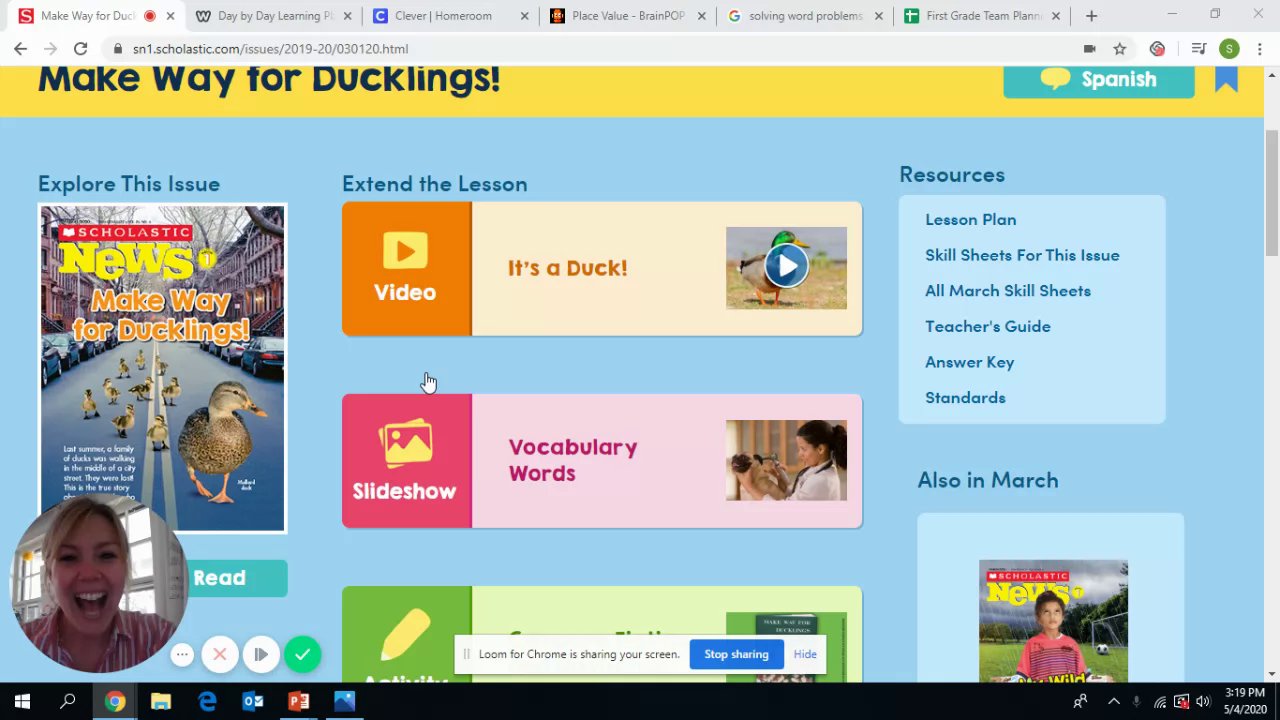Close the solving word problems tab
Viewport: 1280px width, 720px height.
tap(878, 16)
